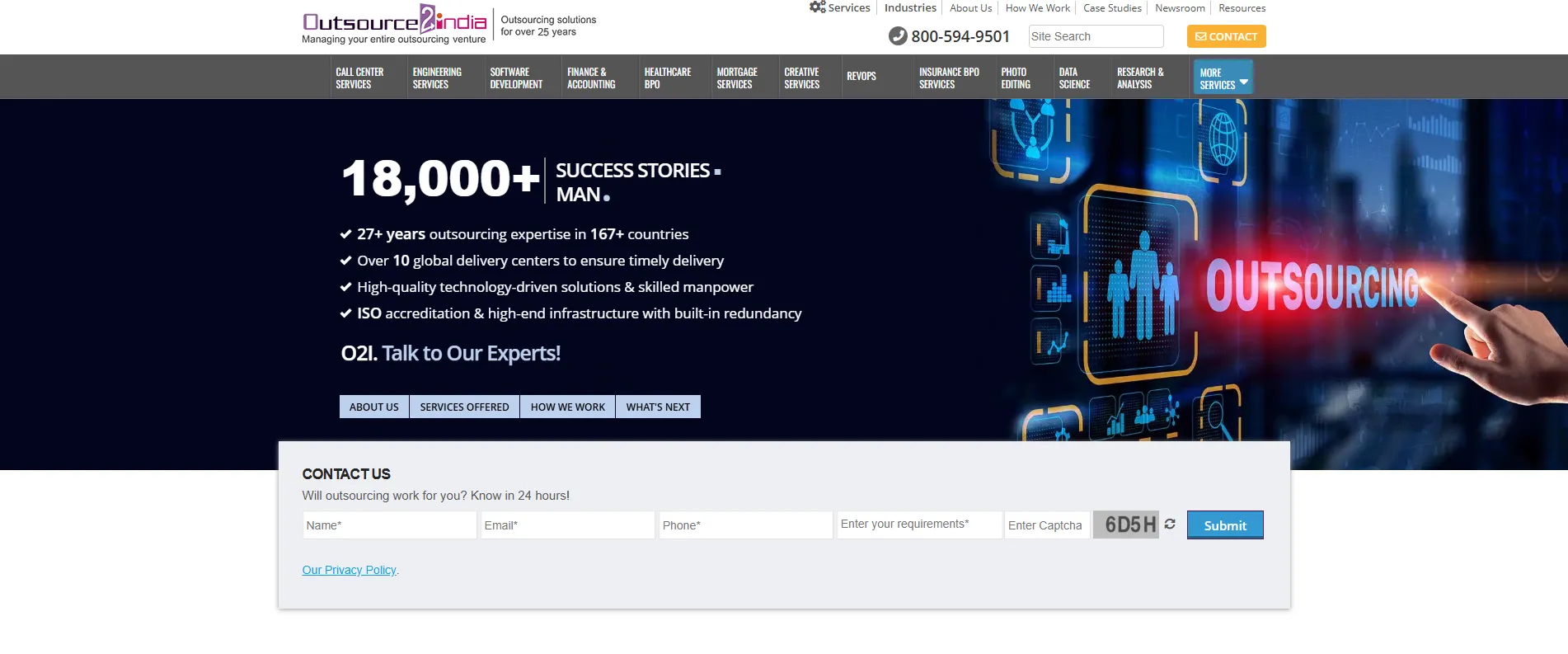Submit the contact form
1568x654 pixels.
[1224, 525]
